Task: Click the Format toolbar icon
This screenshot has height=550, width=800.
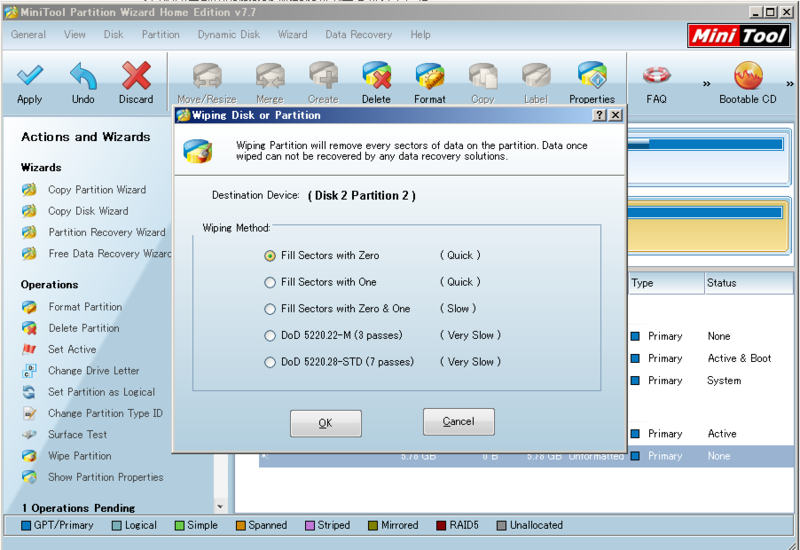Action: point(430,76)
